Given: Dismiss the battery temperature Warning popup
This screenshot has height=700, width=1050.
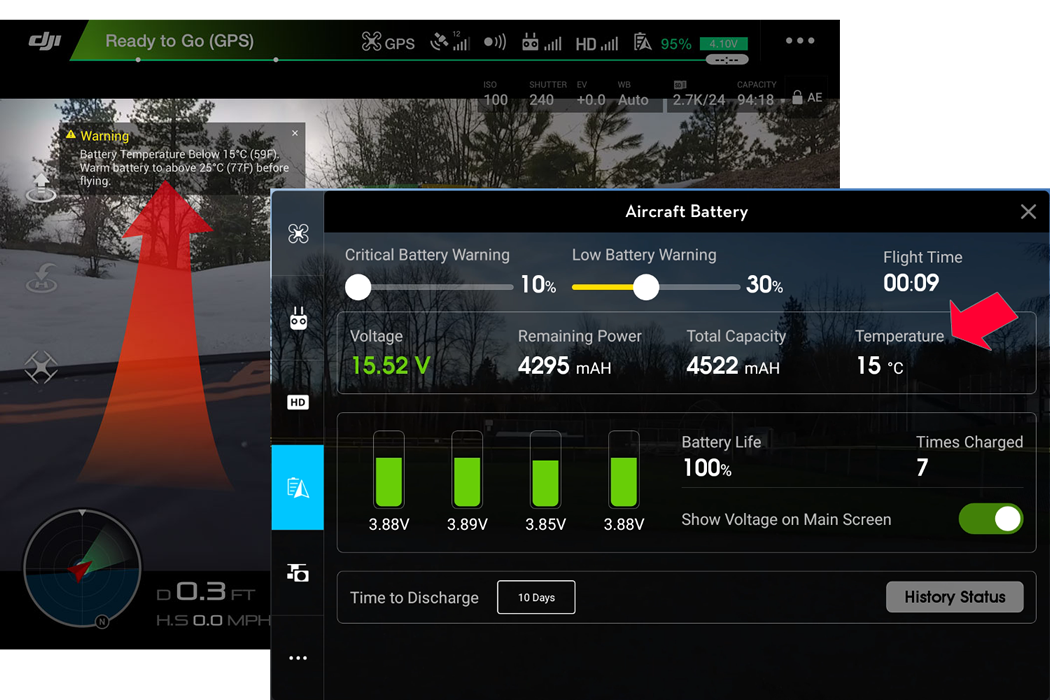Looking at the screenshot, I should click(x=295, y=133).
